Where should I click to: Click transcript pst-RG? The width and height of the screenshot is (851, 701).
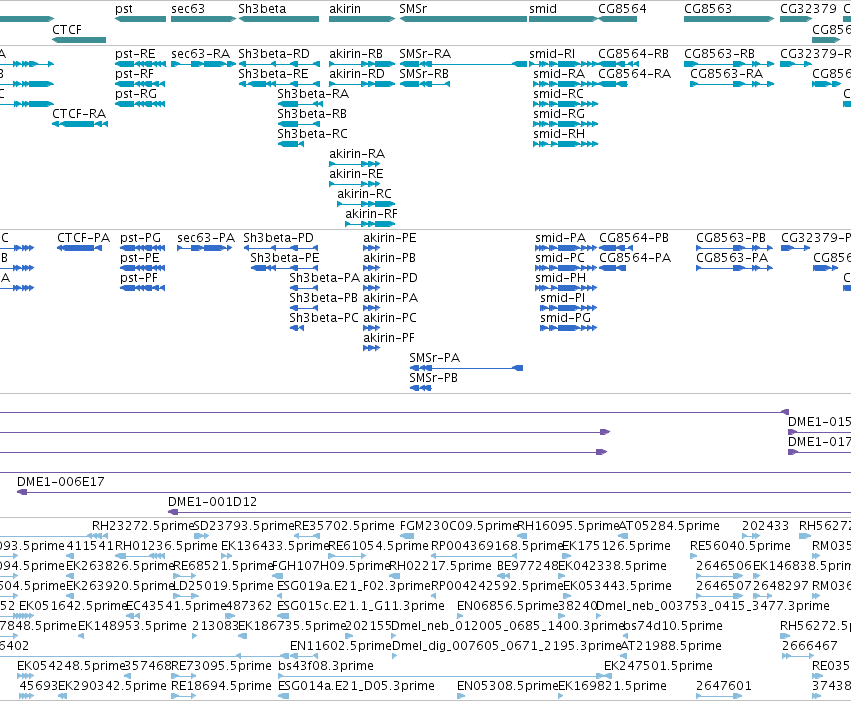(x=141, y=104)
